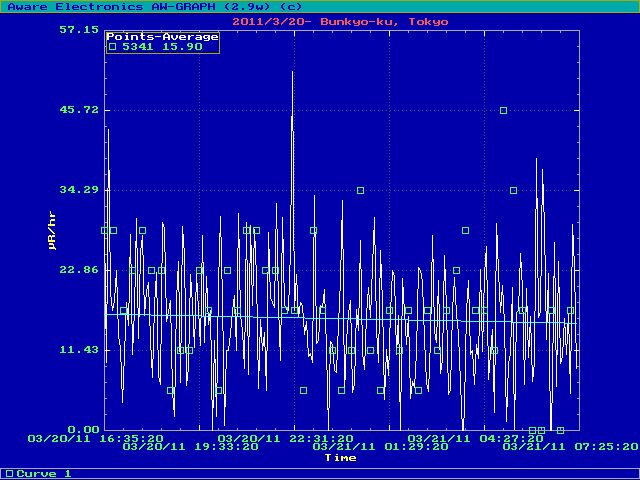Click the Points-Average legend heading
Viewport: 640px width, 480px height.
point(162,36)
